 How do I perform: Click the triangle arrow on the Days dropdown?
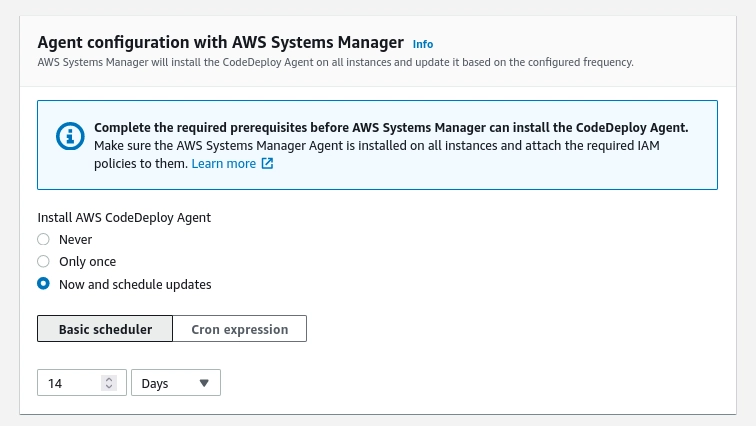[x=204, y=383]
